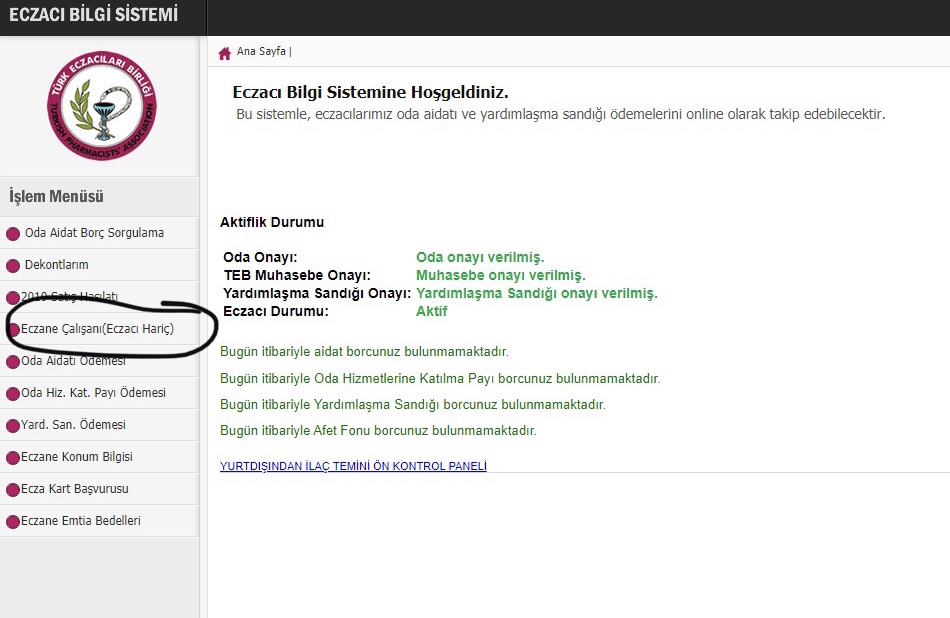Click the home icon beside Ana Sayfa
The width and height of the screenshot is (950, 618).
tap(225, 52)
